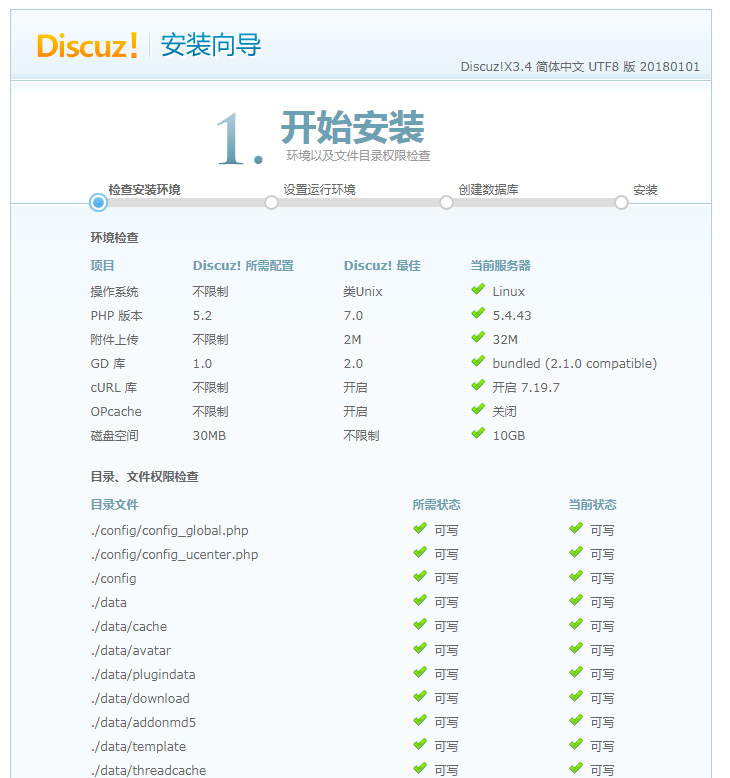This screenshot has height=778, width=730.
Task: Click current-status check for ./data/template row
Action: [576, 744]
